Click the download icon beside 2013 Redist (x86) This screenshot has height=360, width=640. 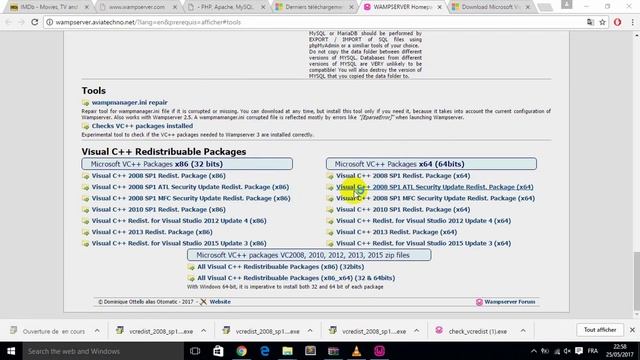(x=85, y=232)
